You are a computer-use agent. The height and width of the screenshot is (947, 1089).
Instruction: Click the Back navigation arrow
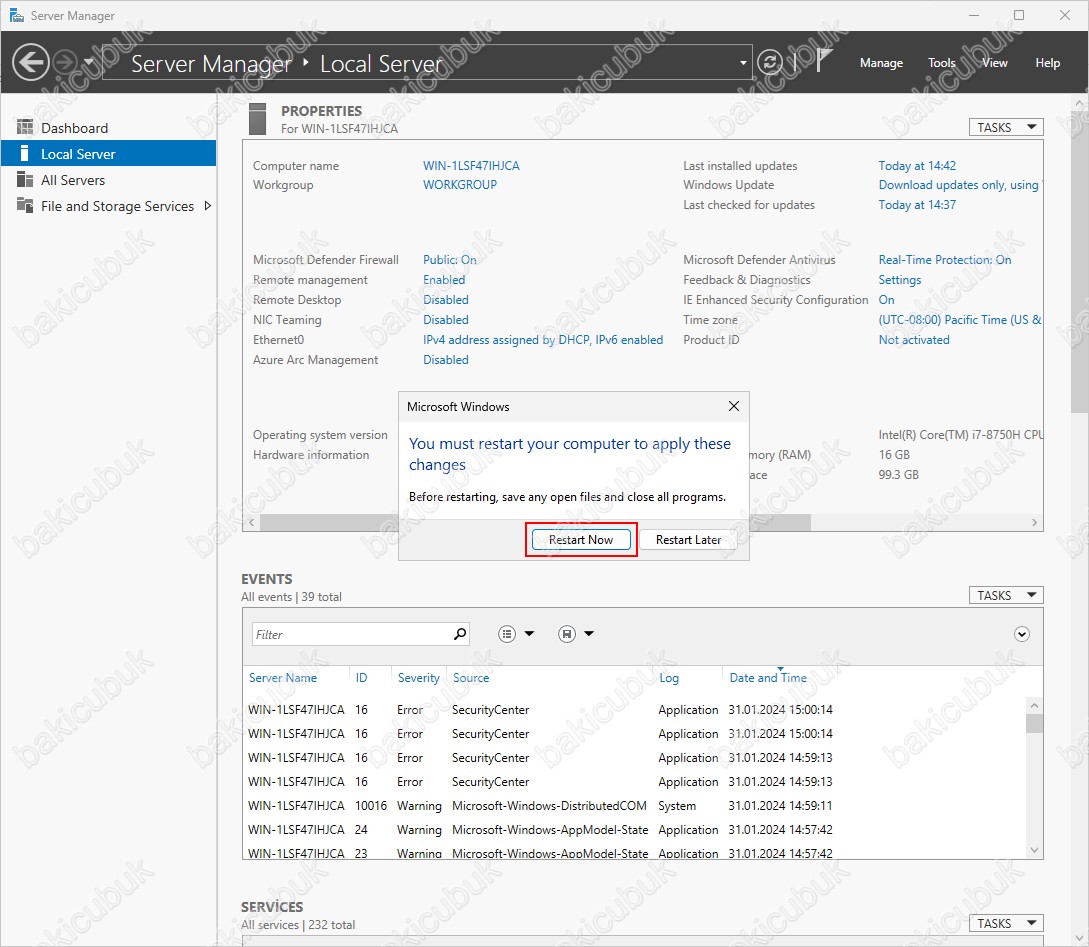point(31,62)
